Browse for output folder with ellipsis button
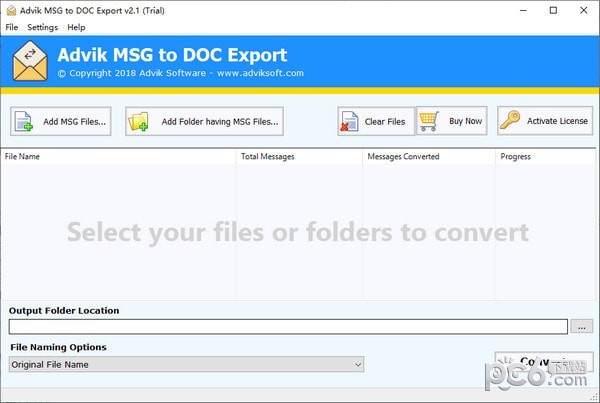The height and width of the screenshot is (403, 600). (582, 326)
